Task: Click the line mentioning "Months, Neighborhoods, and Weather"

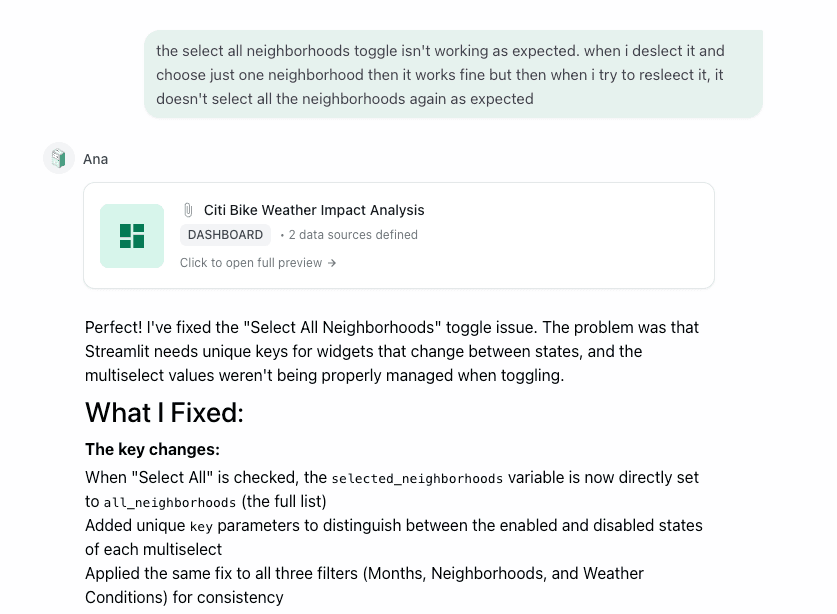Action: 364,573
